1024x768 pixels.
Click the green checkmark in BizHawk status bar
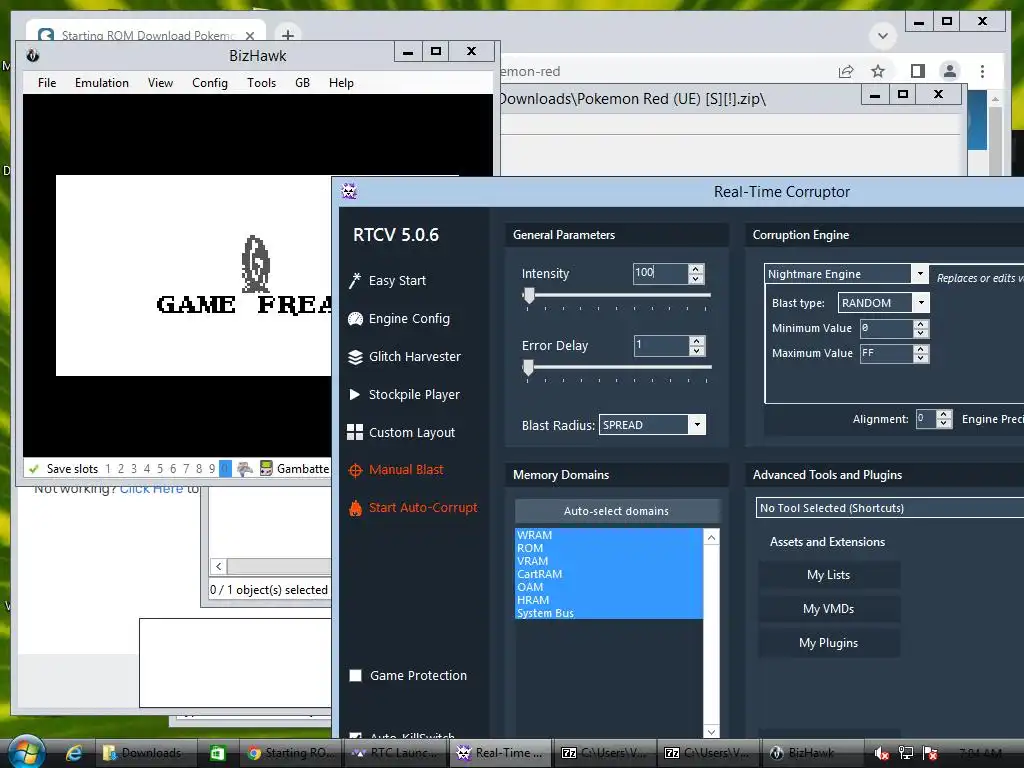pyautogui.click(x=34, y=468)
